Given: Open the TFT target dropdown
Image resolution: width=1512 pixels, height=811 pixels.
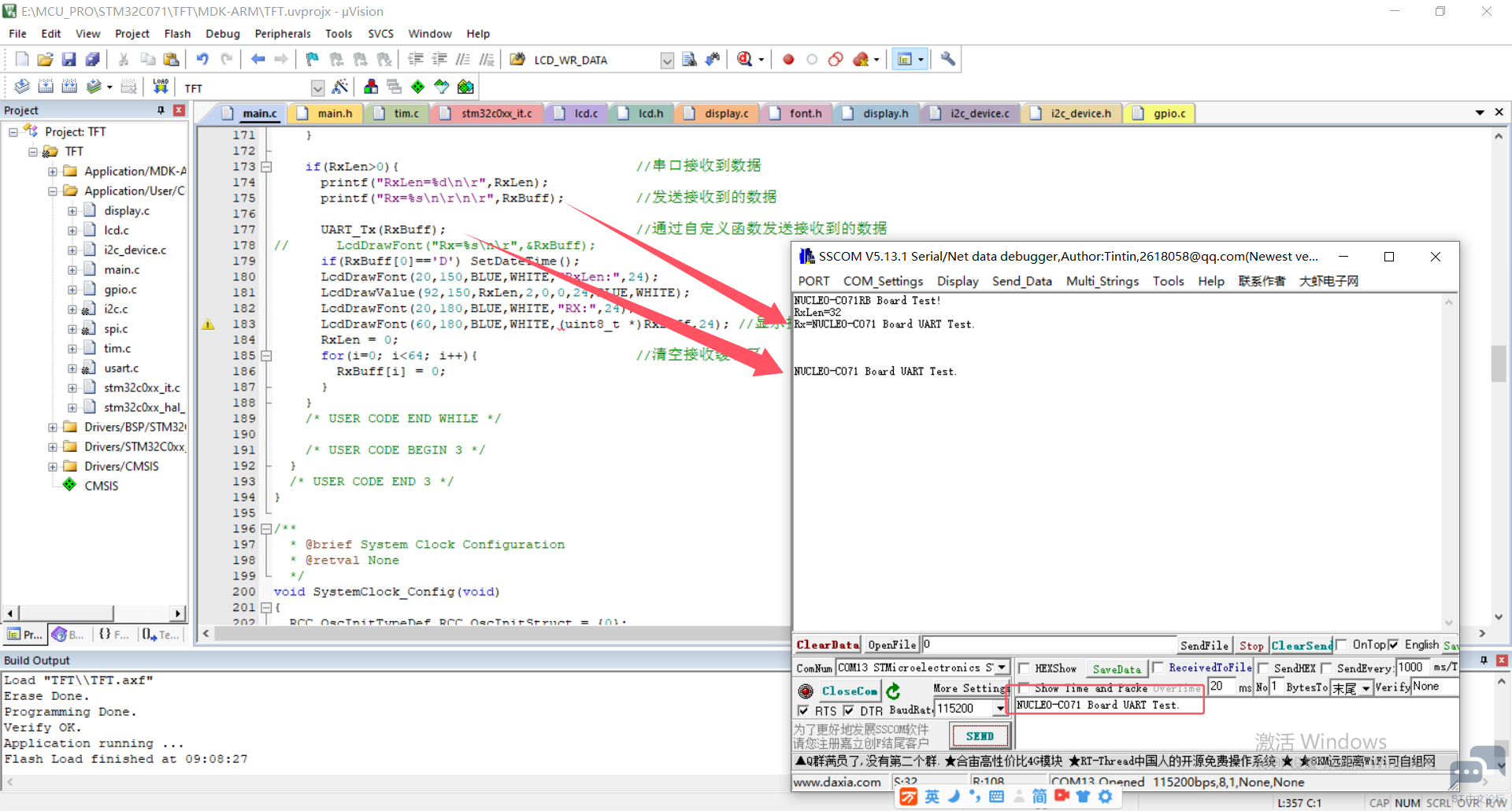Looking at the screenshot, I should pos(317,88).
